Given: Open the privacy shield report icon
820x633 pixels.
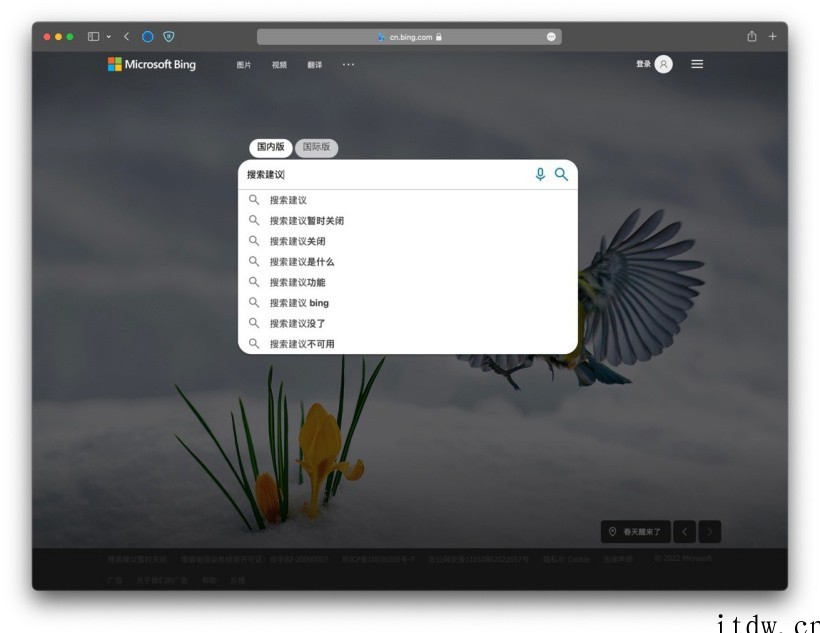Looking at the screenshot, I should tap(169, 37).
